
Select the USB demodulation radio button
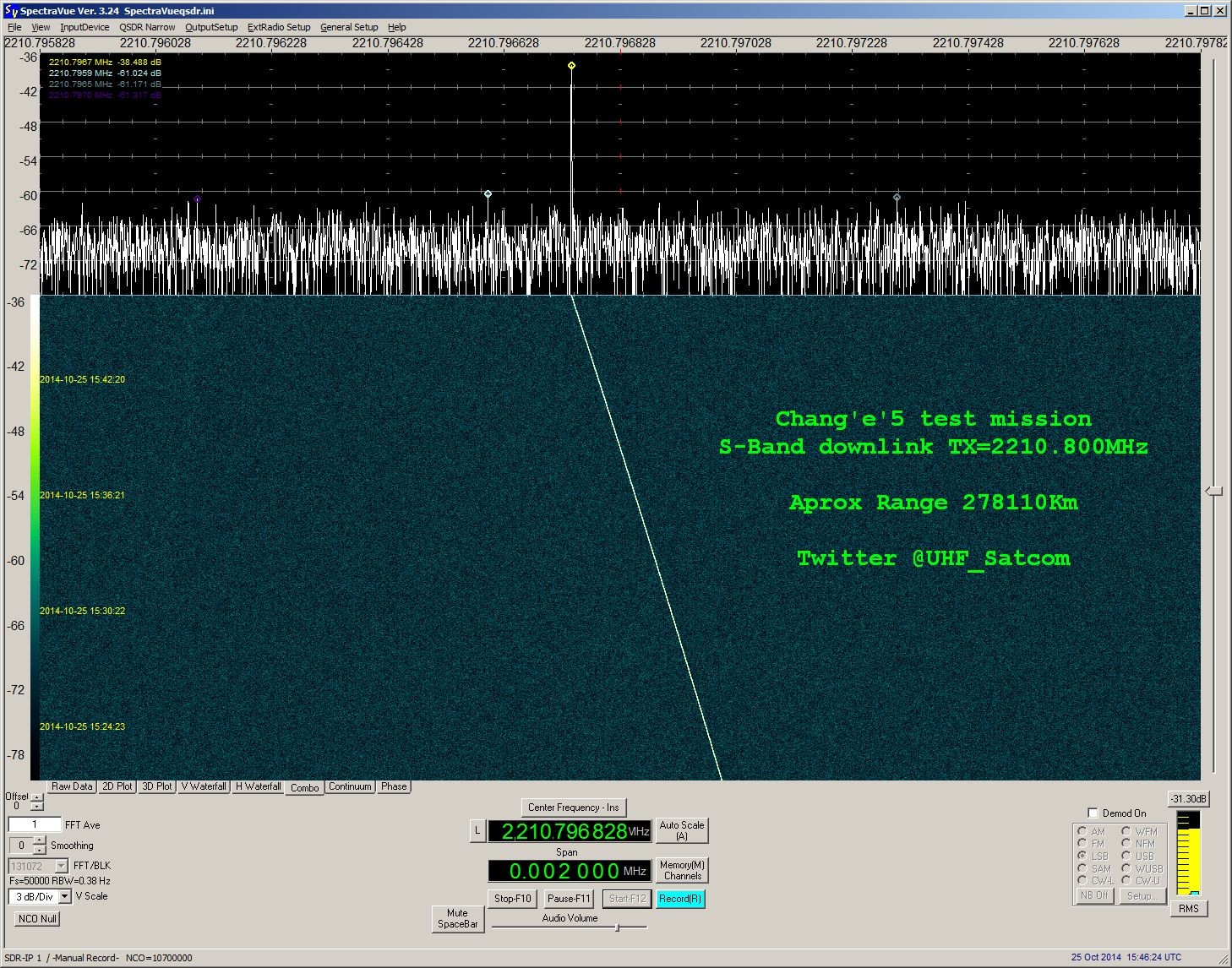(x=1126, y=856)
